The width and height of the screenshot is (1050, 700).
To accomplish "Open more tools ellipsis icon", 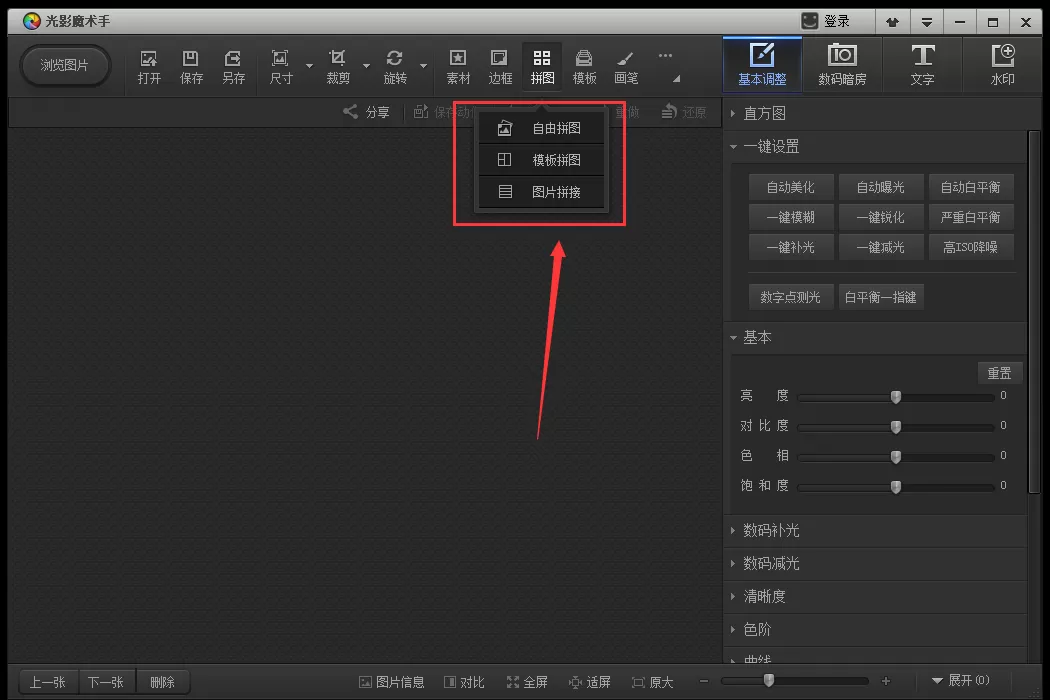I will coord(665,56).
